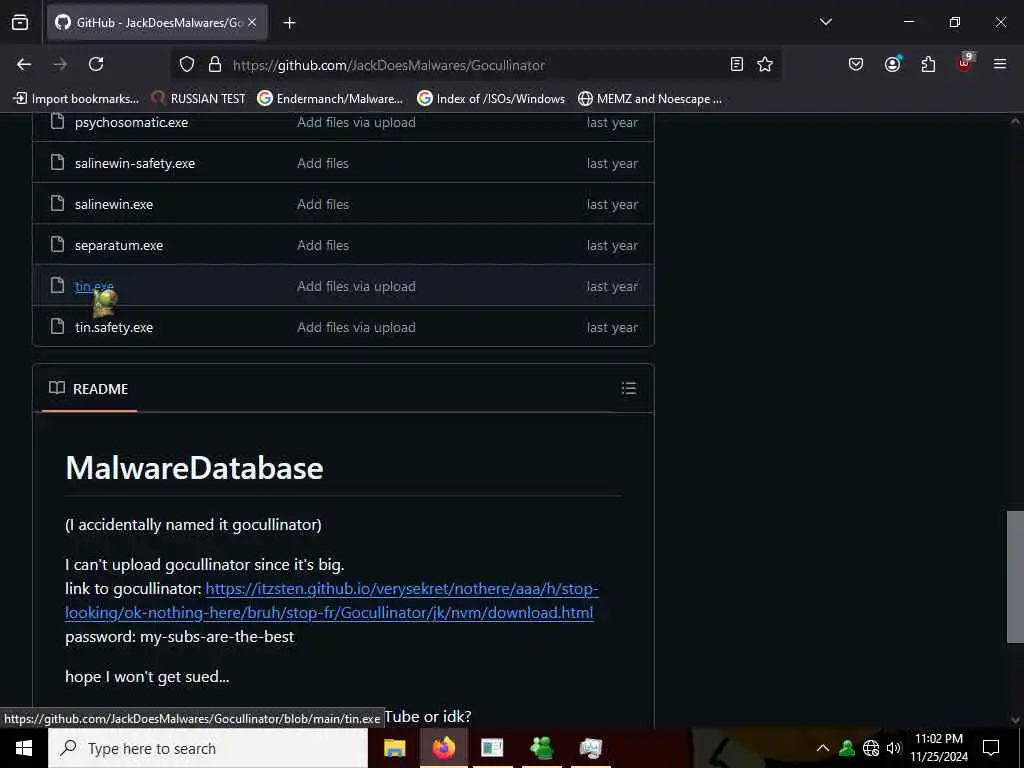Open Firefox application menu
Viewport: 1024px width, 768px height.
click(999, 64)
